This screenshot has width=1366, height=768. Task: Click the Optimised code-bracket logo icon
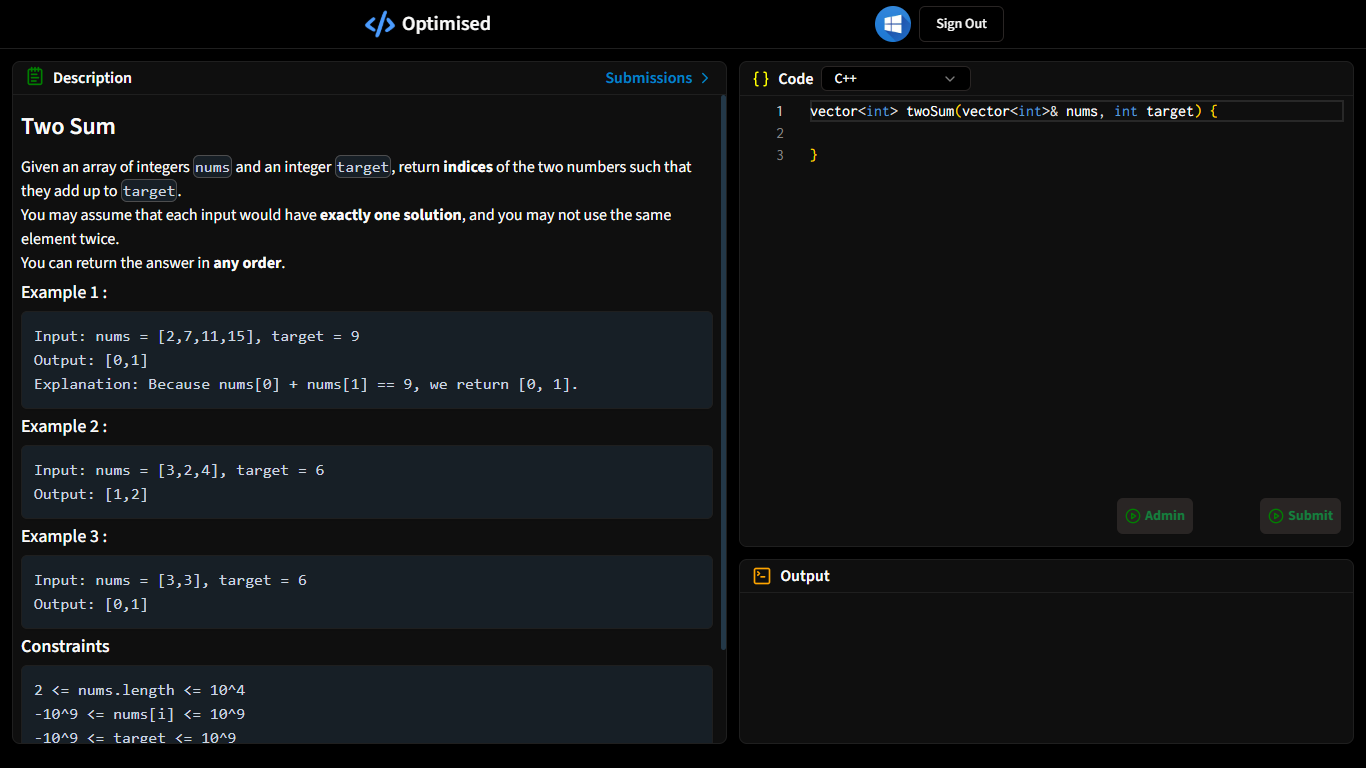[380, 24]
